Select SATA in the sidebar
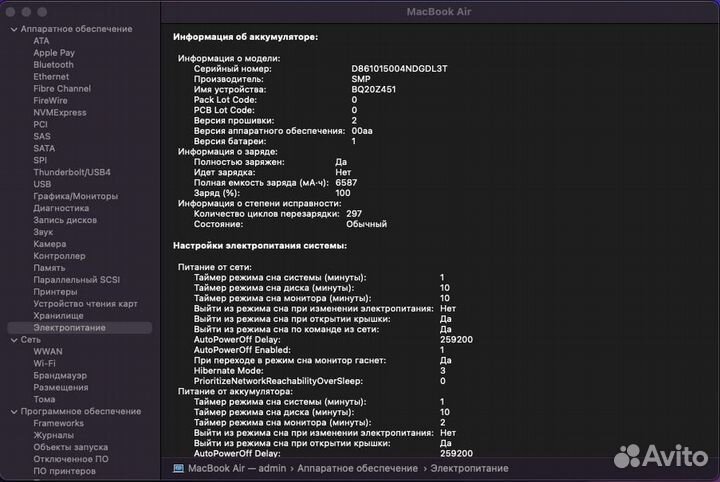Viewport: 720px width, 482px height. click(x=44, y=148)
